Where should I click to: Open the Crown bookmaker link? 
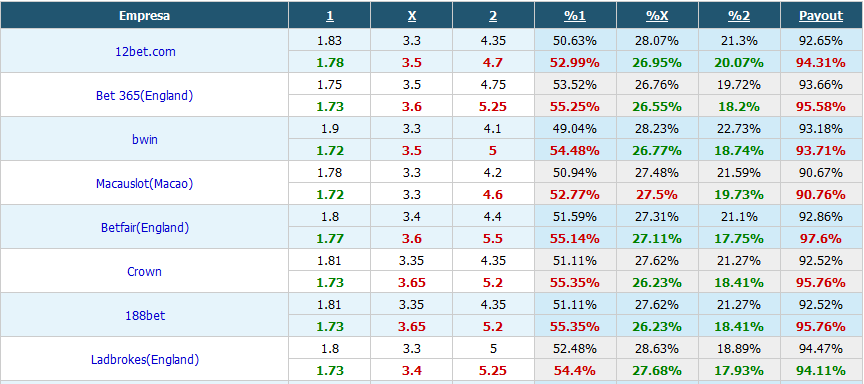tap(144, 272)
